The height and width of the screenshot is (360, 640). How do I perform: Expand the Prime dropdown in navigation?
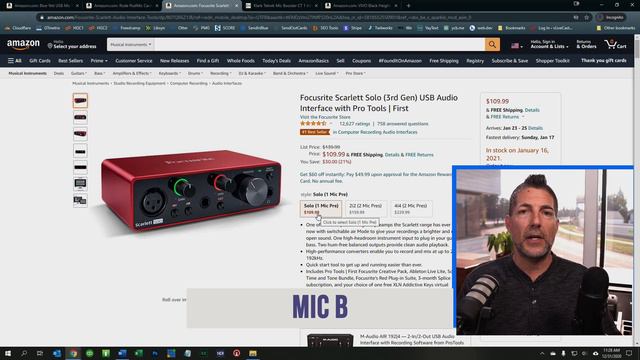click(x=99, y=60)
